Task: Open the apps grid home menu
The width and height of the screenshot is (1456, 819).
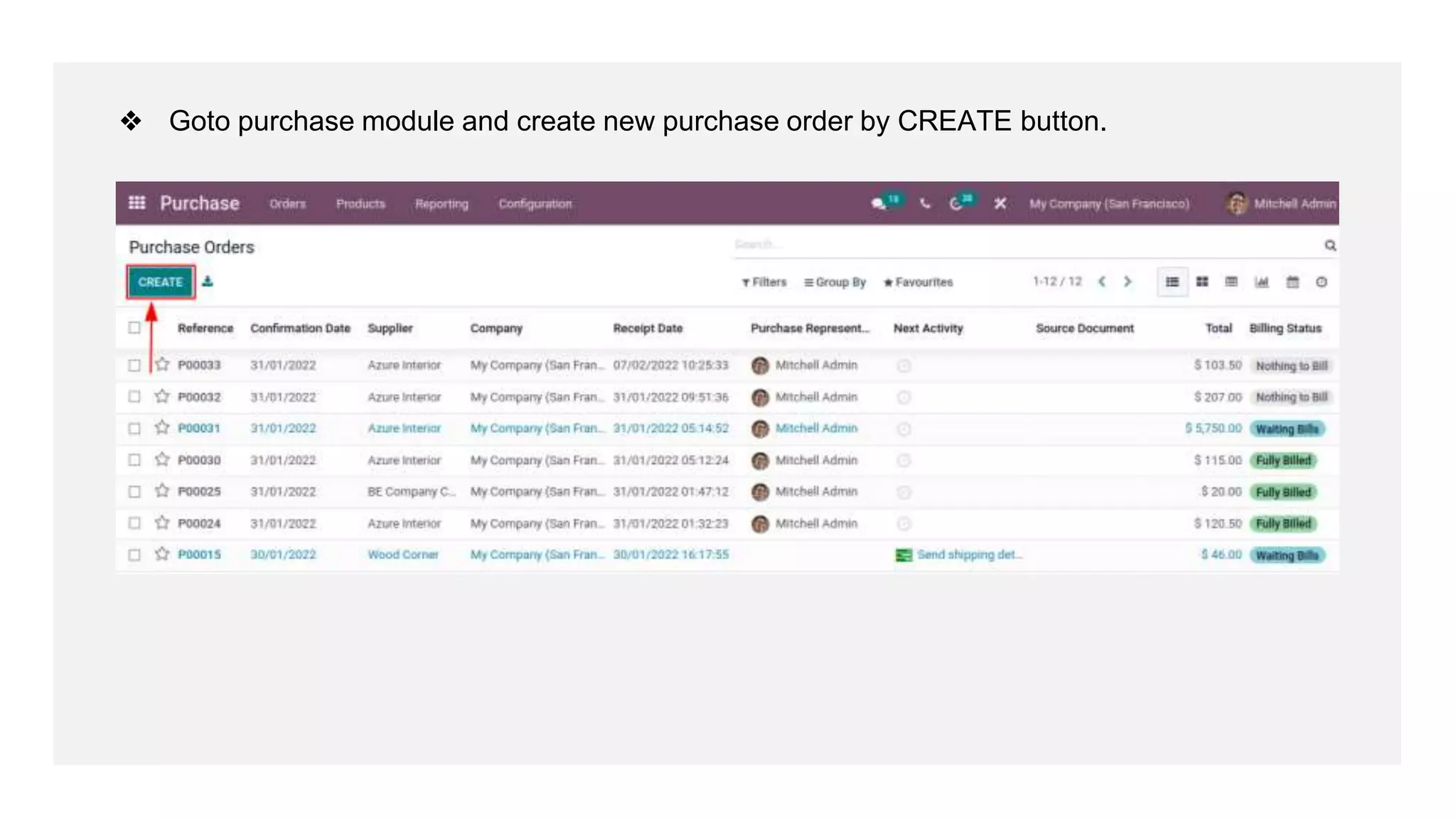Action: [x=137, y=203]
